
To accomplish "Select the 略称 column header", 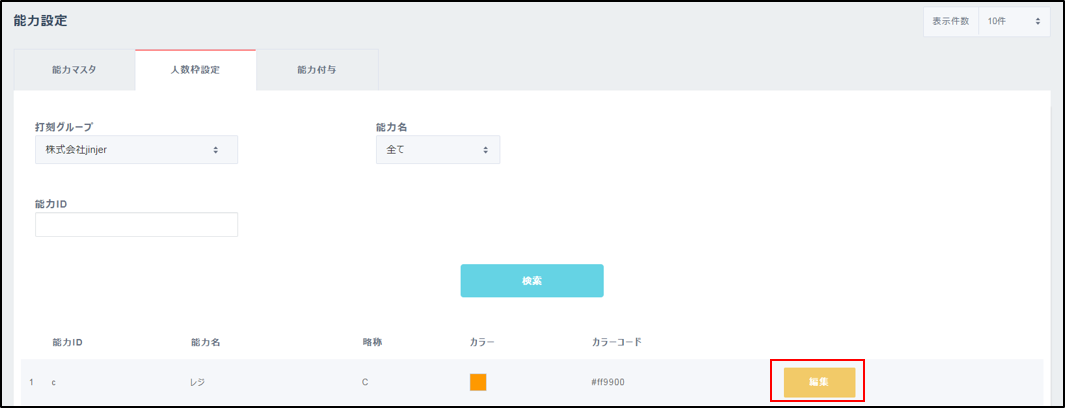I will tap(372, 342).
